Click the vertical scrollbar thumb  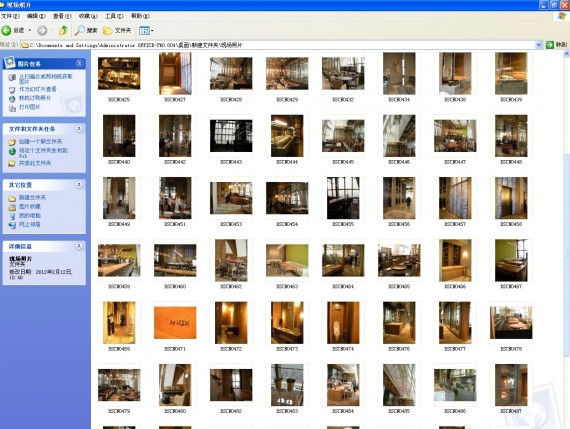click(566, 254)
